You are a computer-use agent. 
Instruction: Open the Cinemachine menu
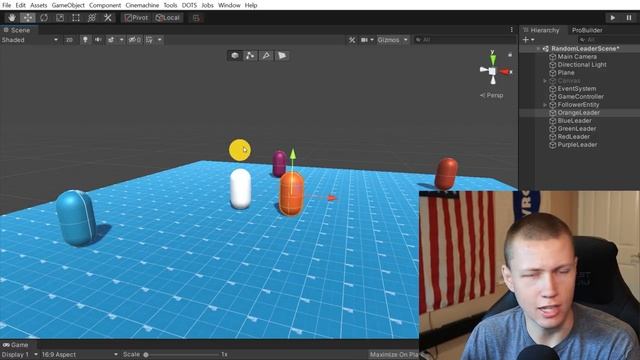142,5
